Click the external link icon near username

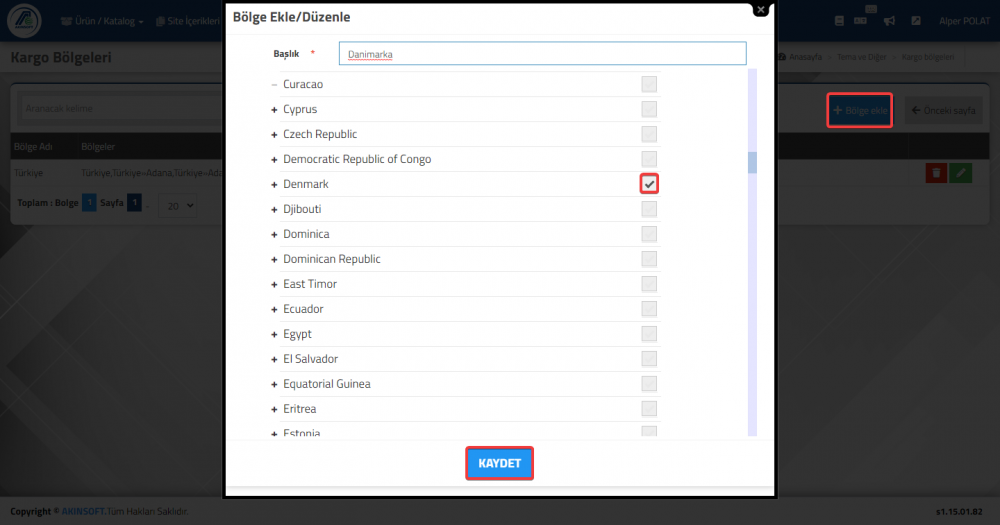click(x=916, y=21)
